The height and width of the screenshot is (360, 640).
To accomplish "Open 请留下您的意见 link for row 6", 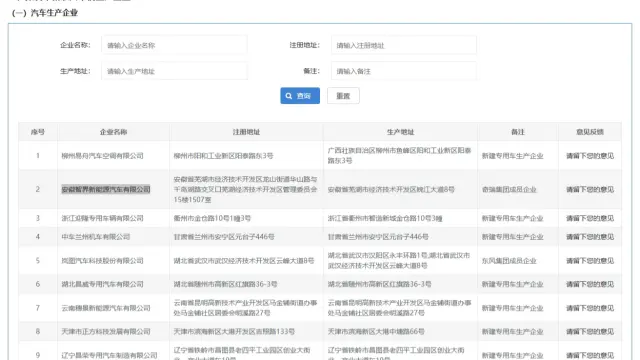I will pos(590,284).
